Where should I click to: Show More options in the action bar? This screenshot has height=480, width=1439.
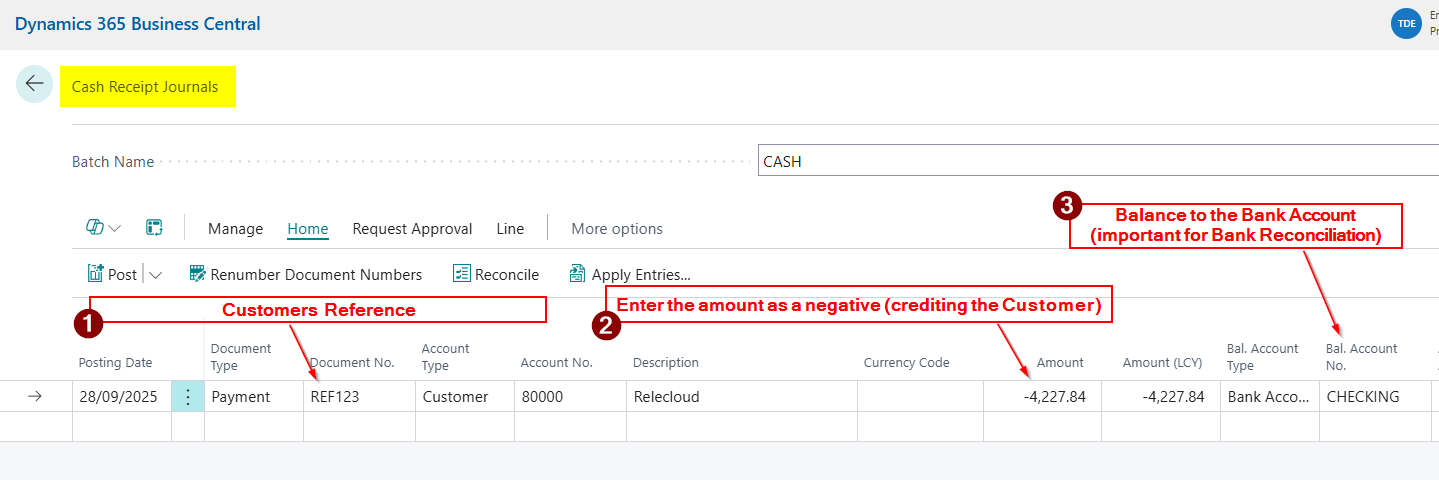pyautogui.click(x=617, y=229)
